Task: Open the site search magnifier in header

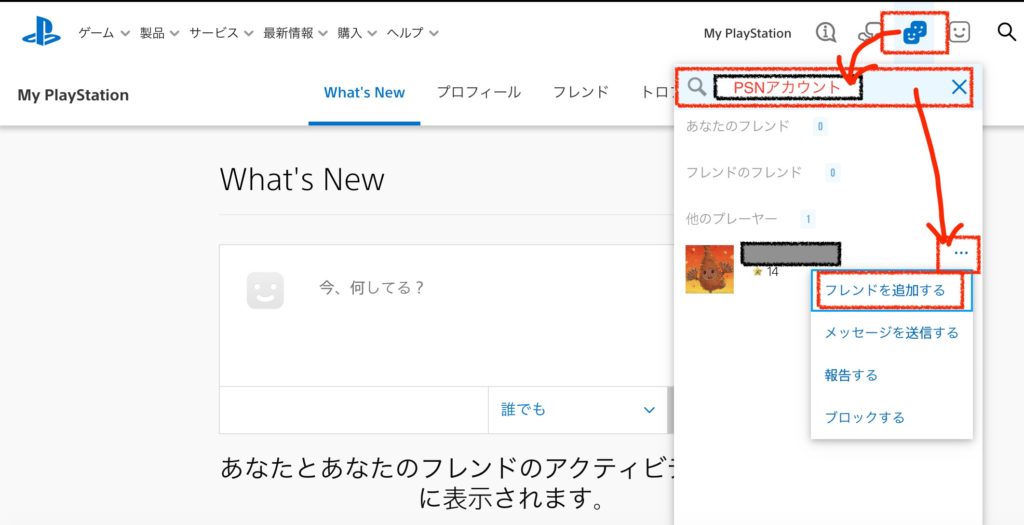Action: [x=1006, y=32]
